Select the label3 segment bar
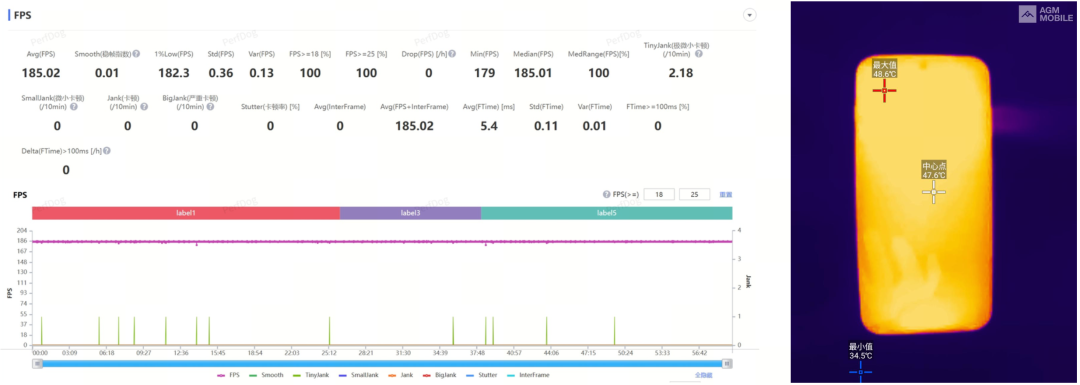Screen dimensions: 1080x385 point(411,214)
